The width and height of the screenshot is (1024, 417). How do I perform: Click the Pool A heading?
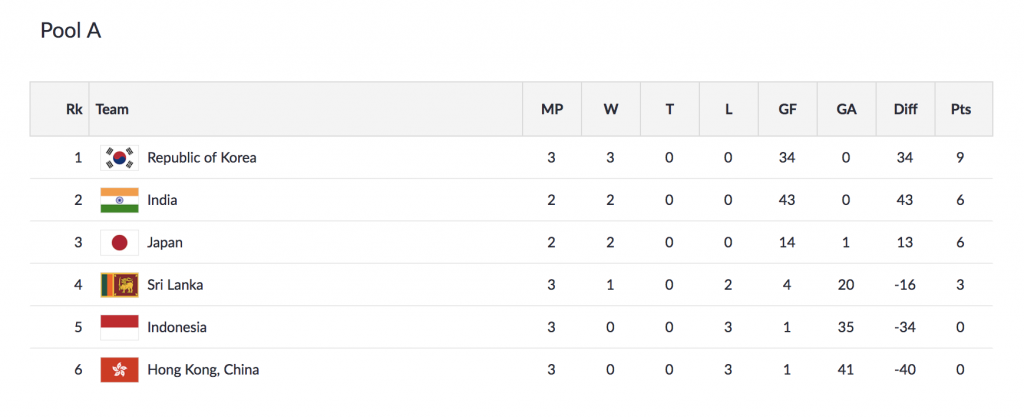[x=70, y=31]
